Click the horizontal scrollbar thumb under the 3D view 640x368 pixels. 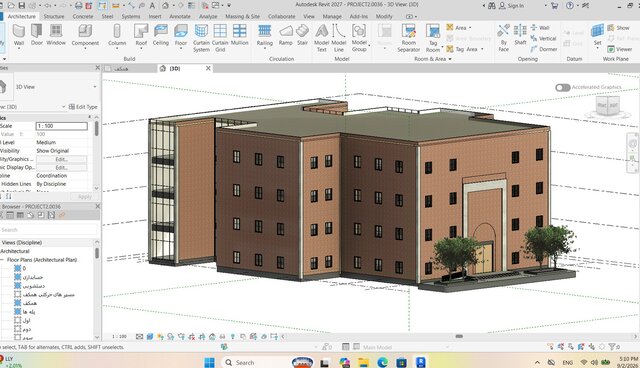(459, 337)
